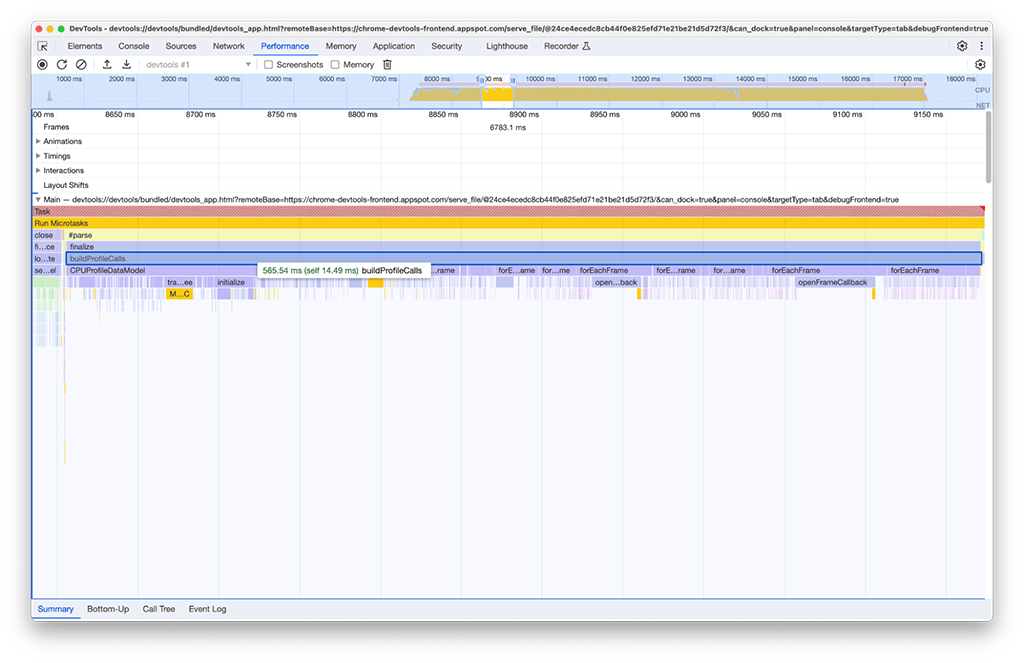Click the record performance button
The width and height of the screenshot is (1024, 663).
(x=41, y=64)
